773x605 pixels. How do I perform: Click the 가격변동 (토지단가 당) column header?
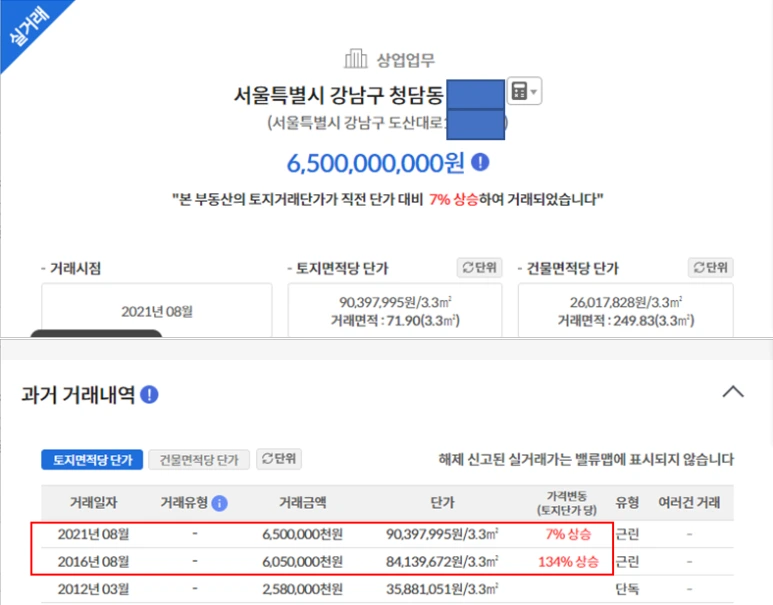tap(567, 503)
